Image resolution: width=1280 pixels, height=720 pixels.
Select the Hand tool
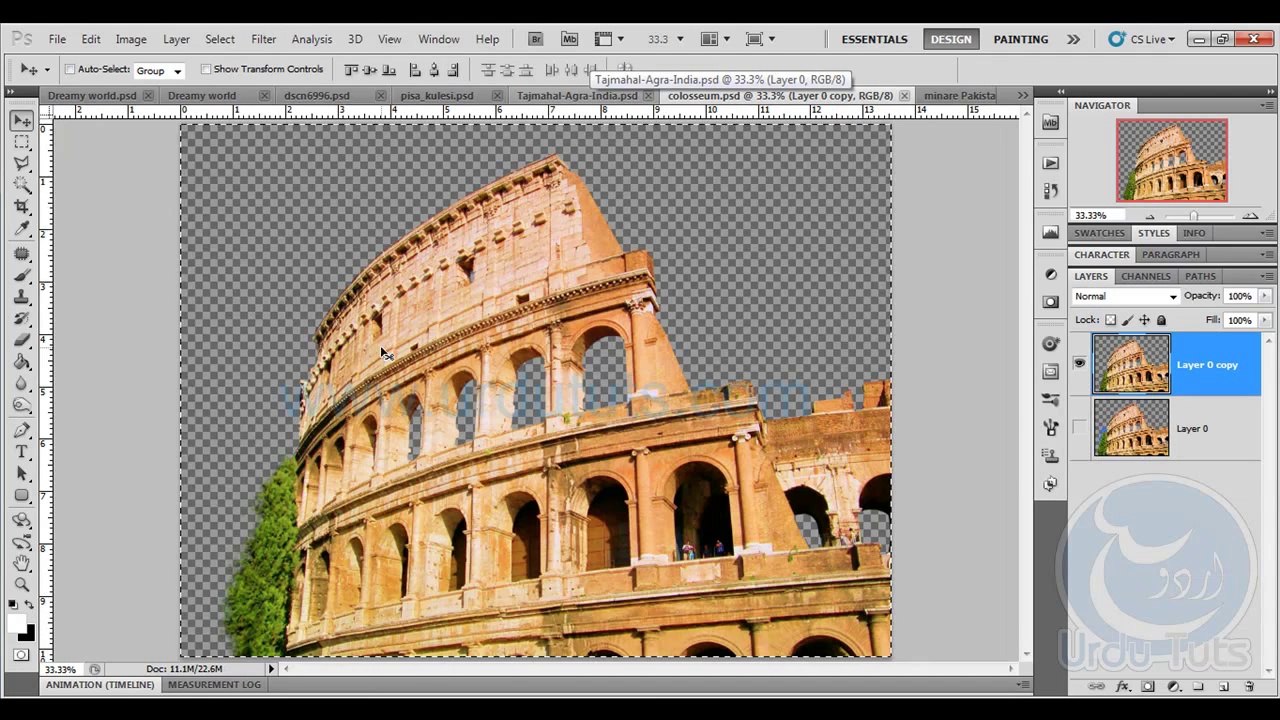[x=22, y=563]
